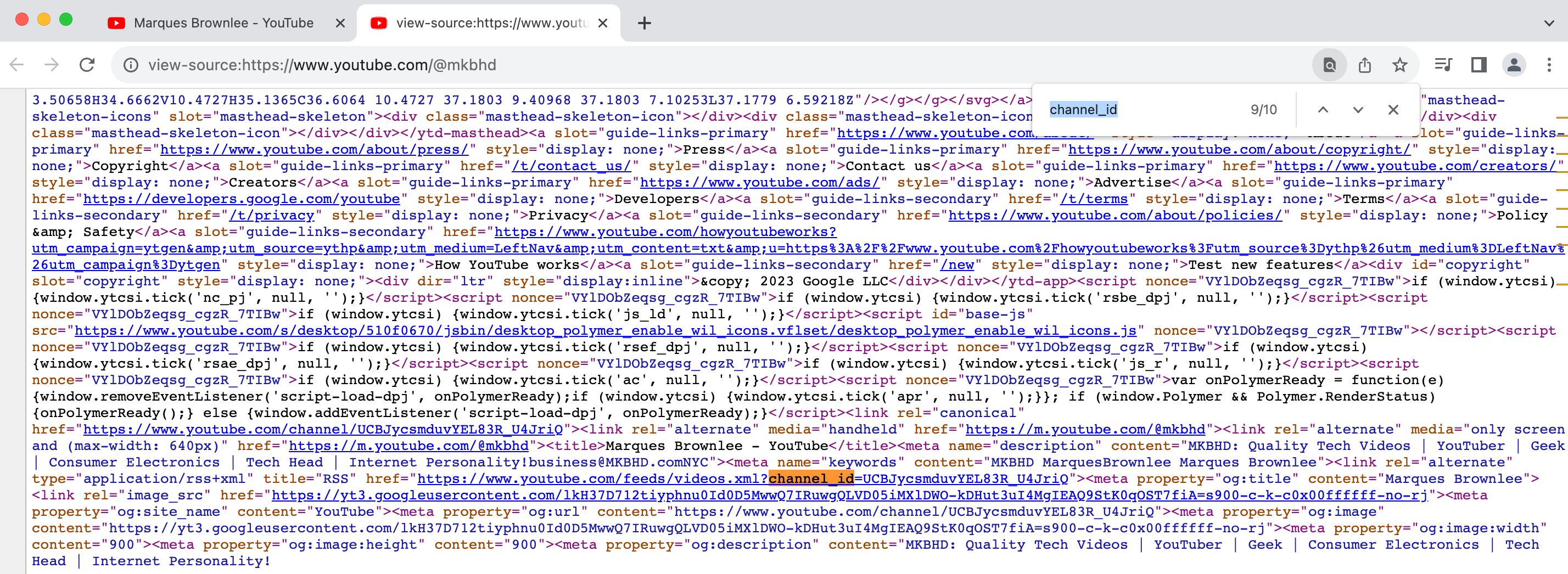Open Chrome's three-dot menu
The width and height of the screenshot is (1568, 574).
click(x=1549, y=65)
